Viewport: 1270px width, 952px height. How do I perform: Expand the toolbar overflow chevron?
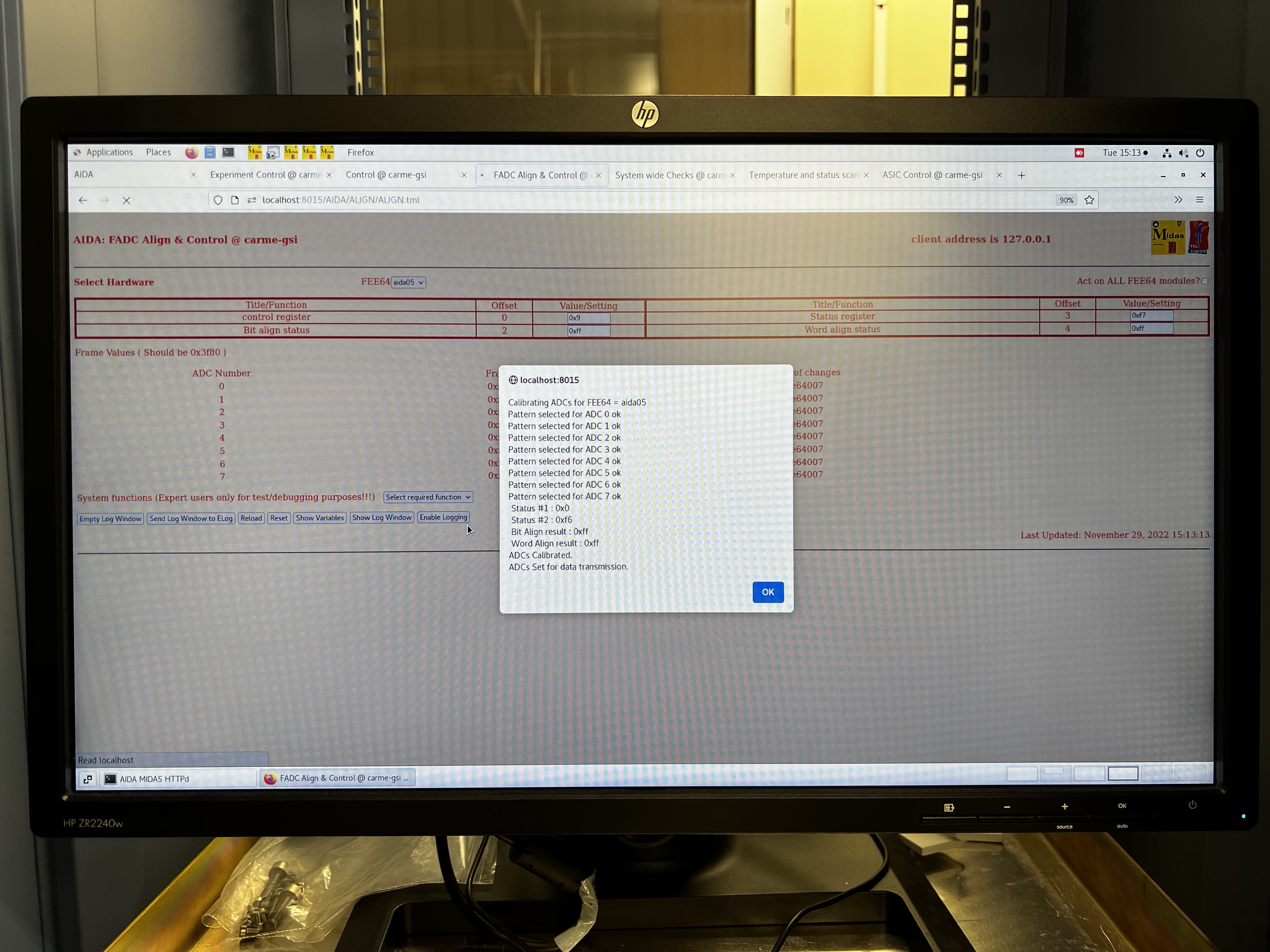point(1178,200)
